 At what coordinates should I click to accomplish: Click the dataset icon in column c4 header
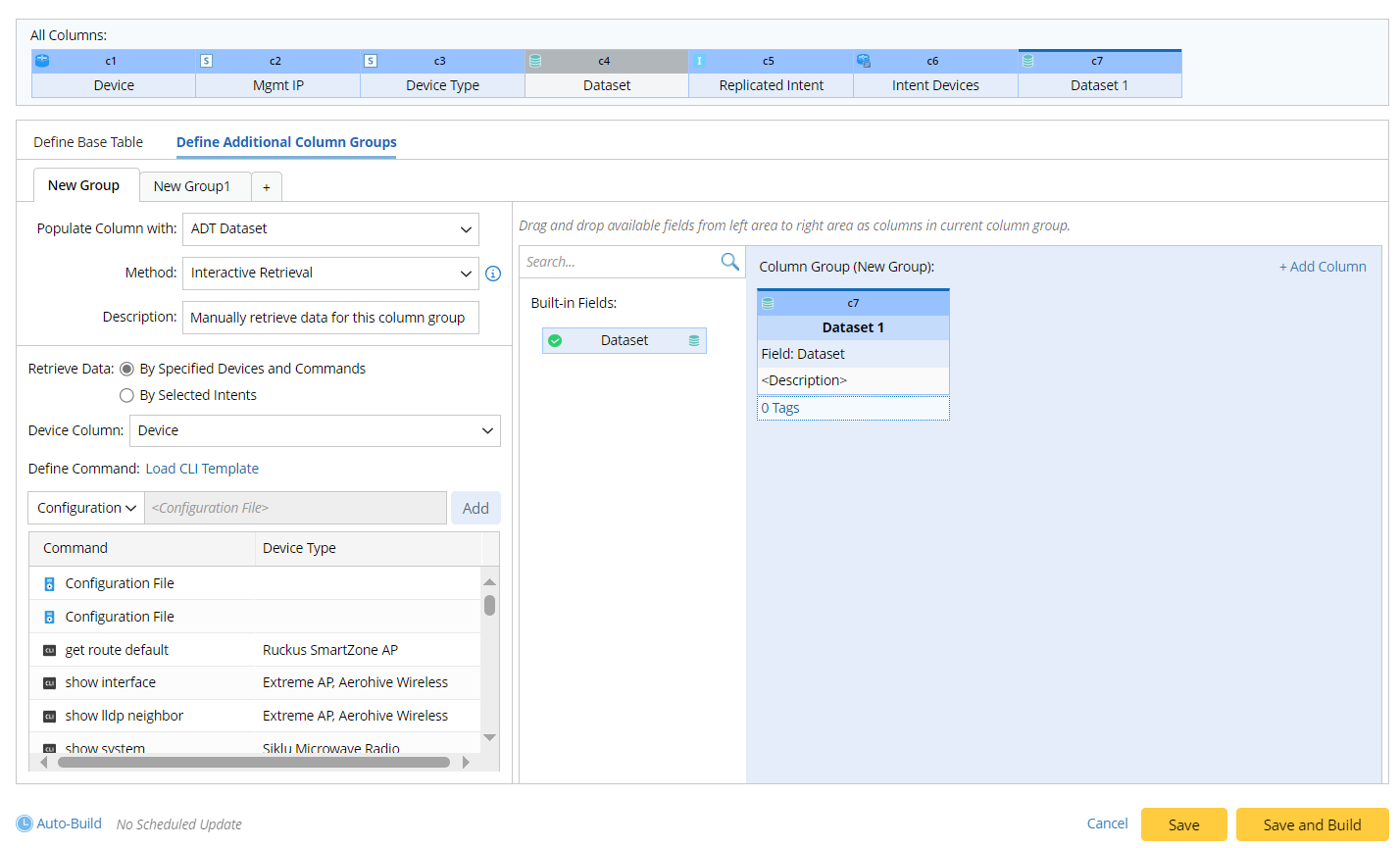pos(535,61)
